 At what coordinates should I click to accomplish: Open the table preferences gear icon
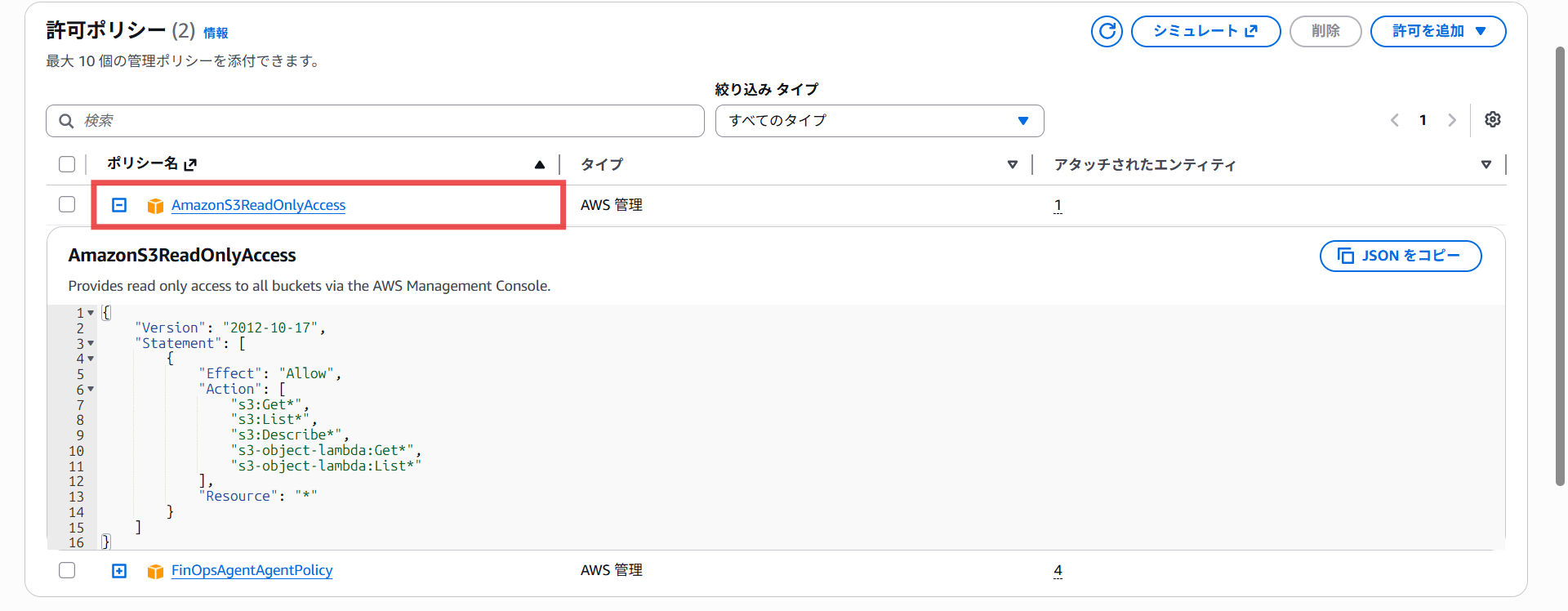coord(1493,119)
